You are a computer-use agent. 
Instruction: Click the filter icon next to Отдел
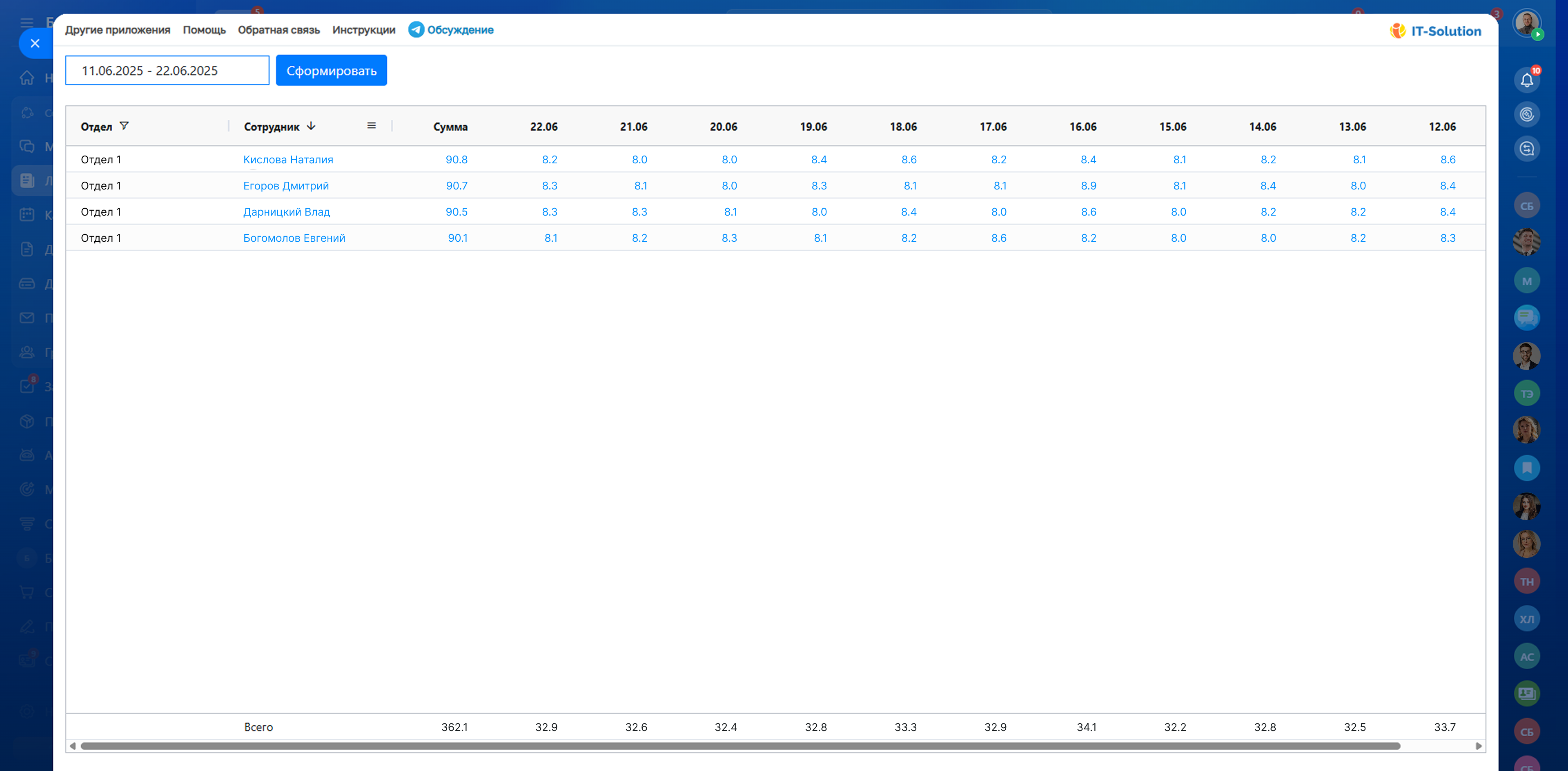(124, 126)
